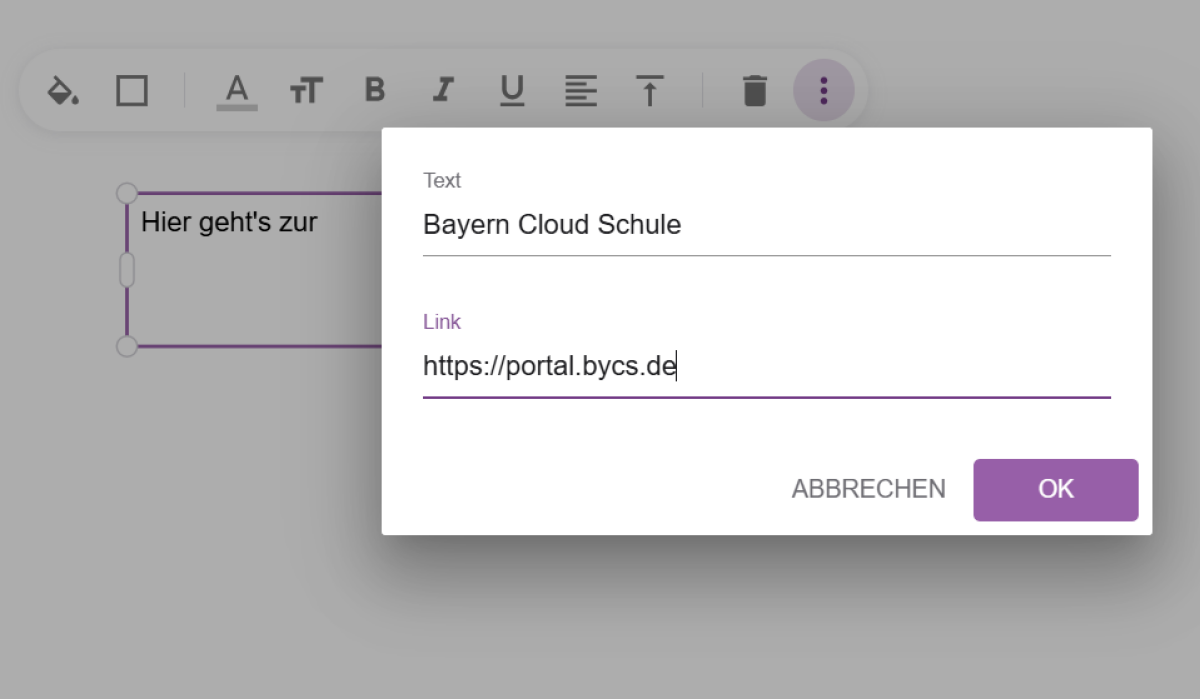Confirm the link with OK button
The width and height of the screenshot is (1200, 699).
(x=1056, y=490)
